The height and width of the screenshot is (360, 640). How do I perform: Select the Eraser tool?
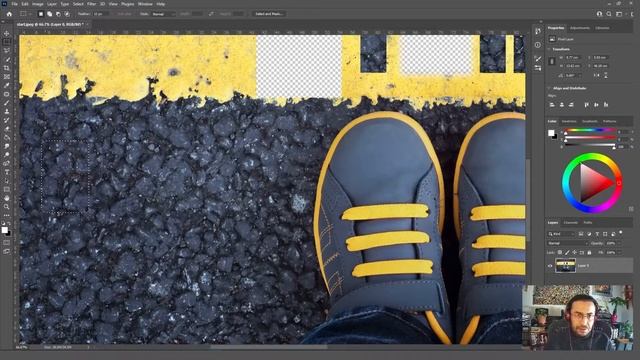7,129
